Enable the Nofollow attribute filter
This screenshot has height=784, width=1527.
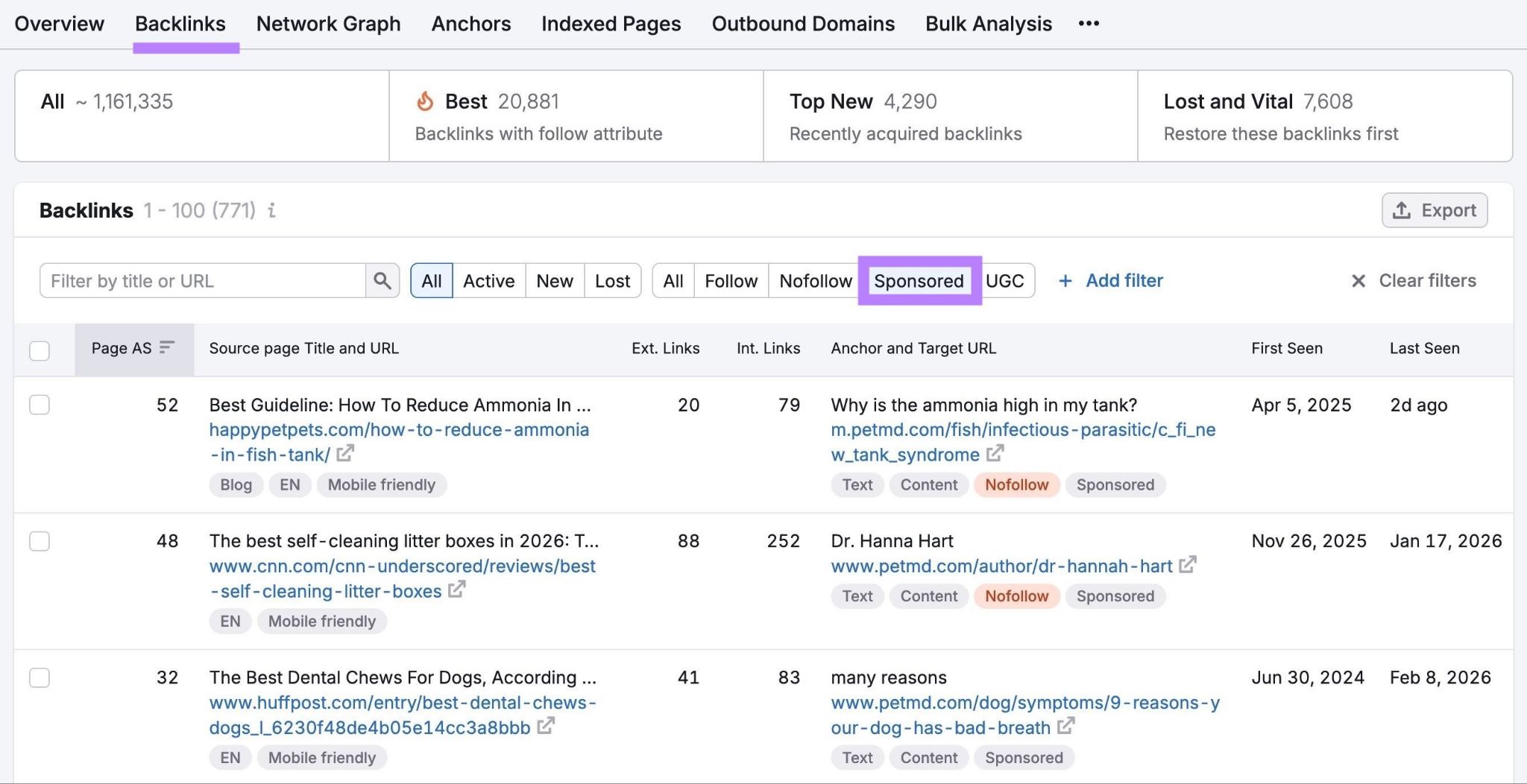click(x=815, y=281)
